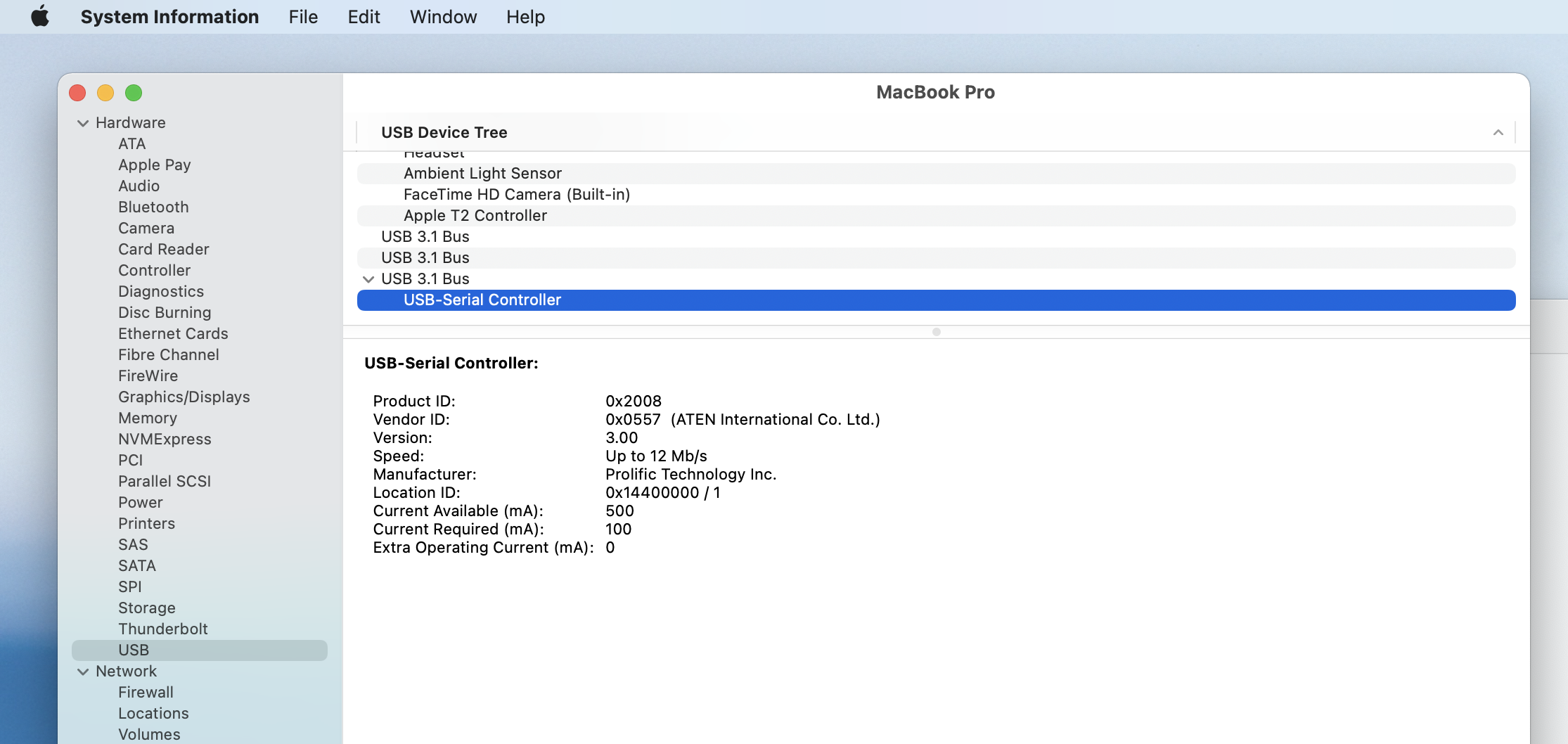
Task: Open the System Information menu
Action: 169,16
